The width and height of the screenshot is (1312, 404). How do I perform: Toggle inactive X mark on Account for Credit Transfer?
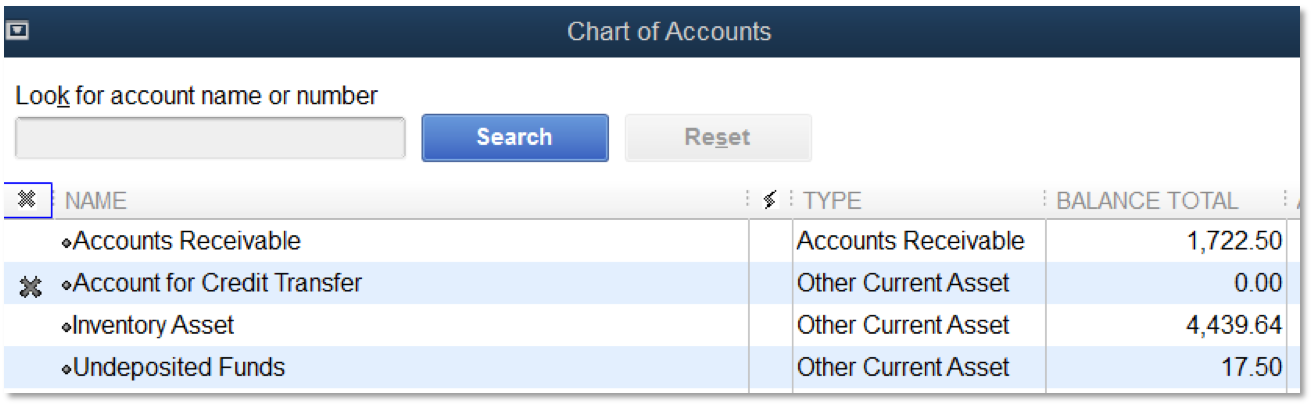[31, 286]
